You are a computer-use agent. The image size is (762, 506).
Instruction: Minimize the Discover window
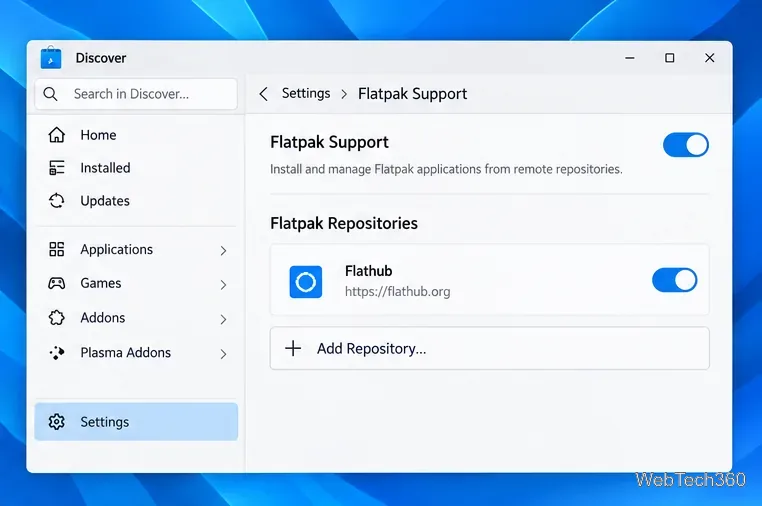(630, 58)
